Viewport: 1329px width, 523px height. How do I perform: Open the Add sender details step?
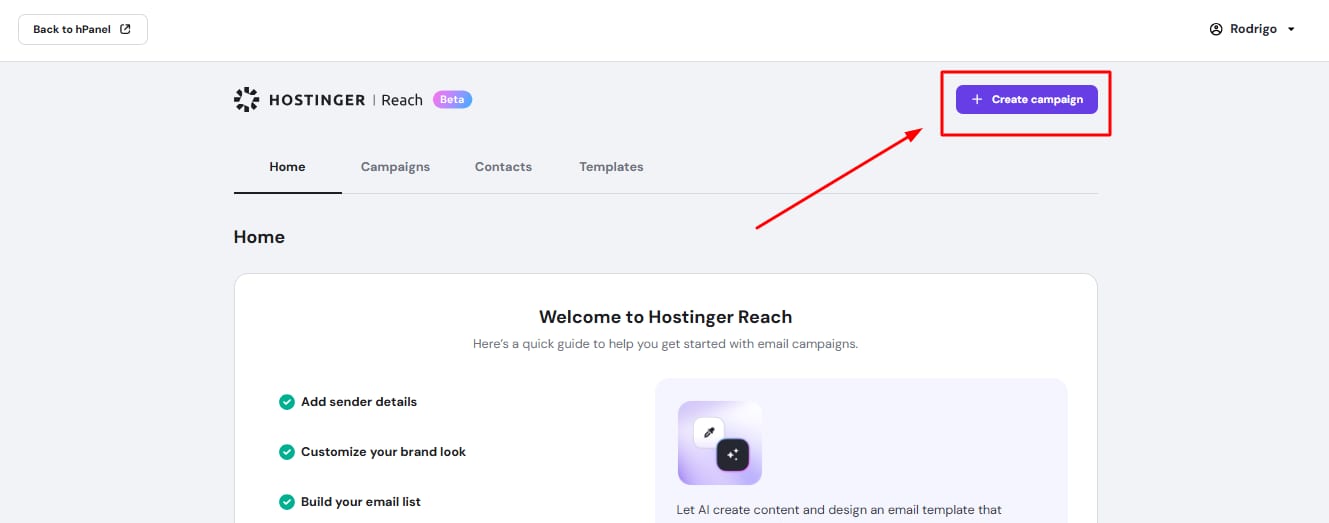(x=359, y=402)
